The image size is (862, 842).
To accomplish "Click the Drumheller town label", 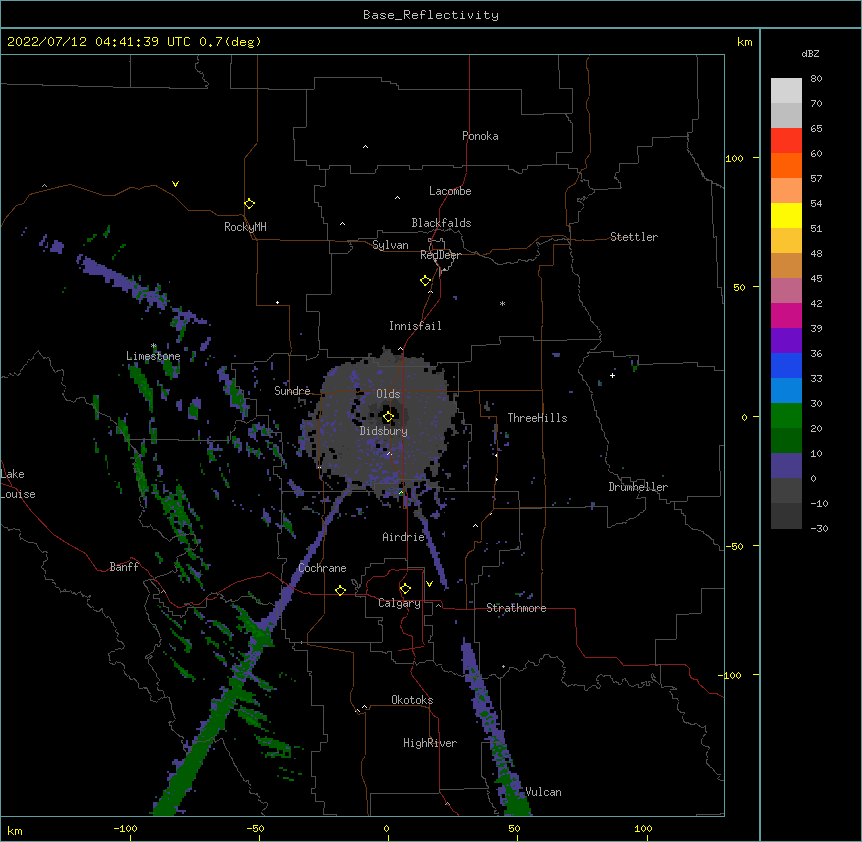I will 638,487.
